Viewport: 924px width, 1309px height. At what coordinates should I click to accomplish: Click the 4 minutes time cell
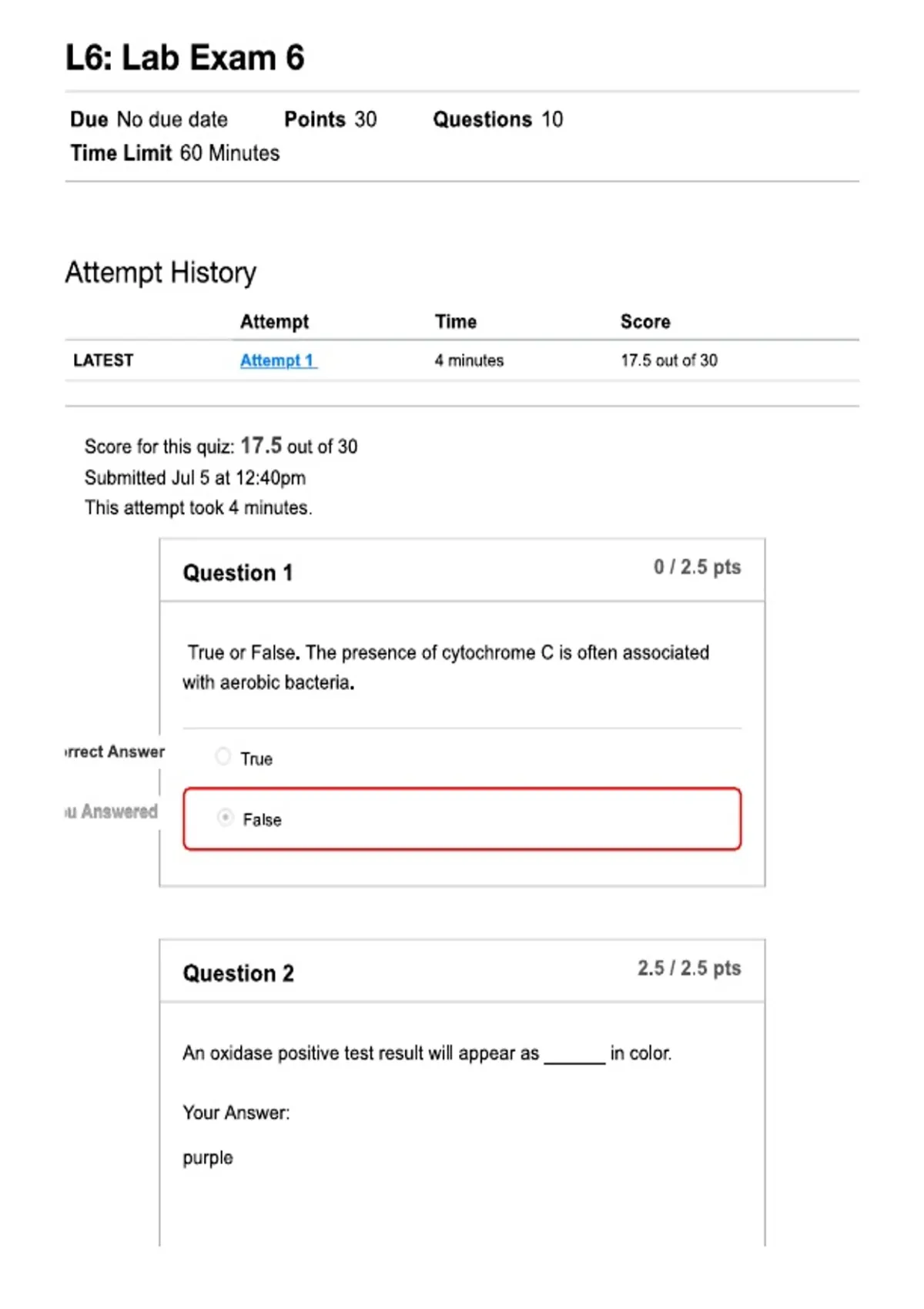coord(469,360)
